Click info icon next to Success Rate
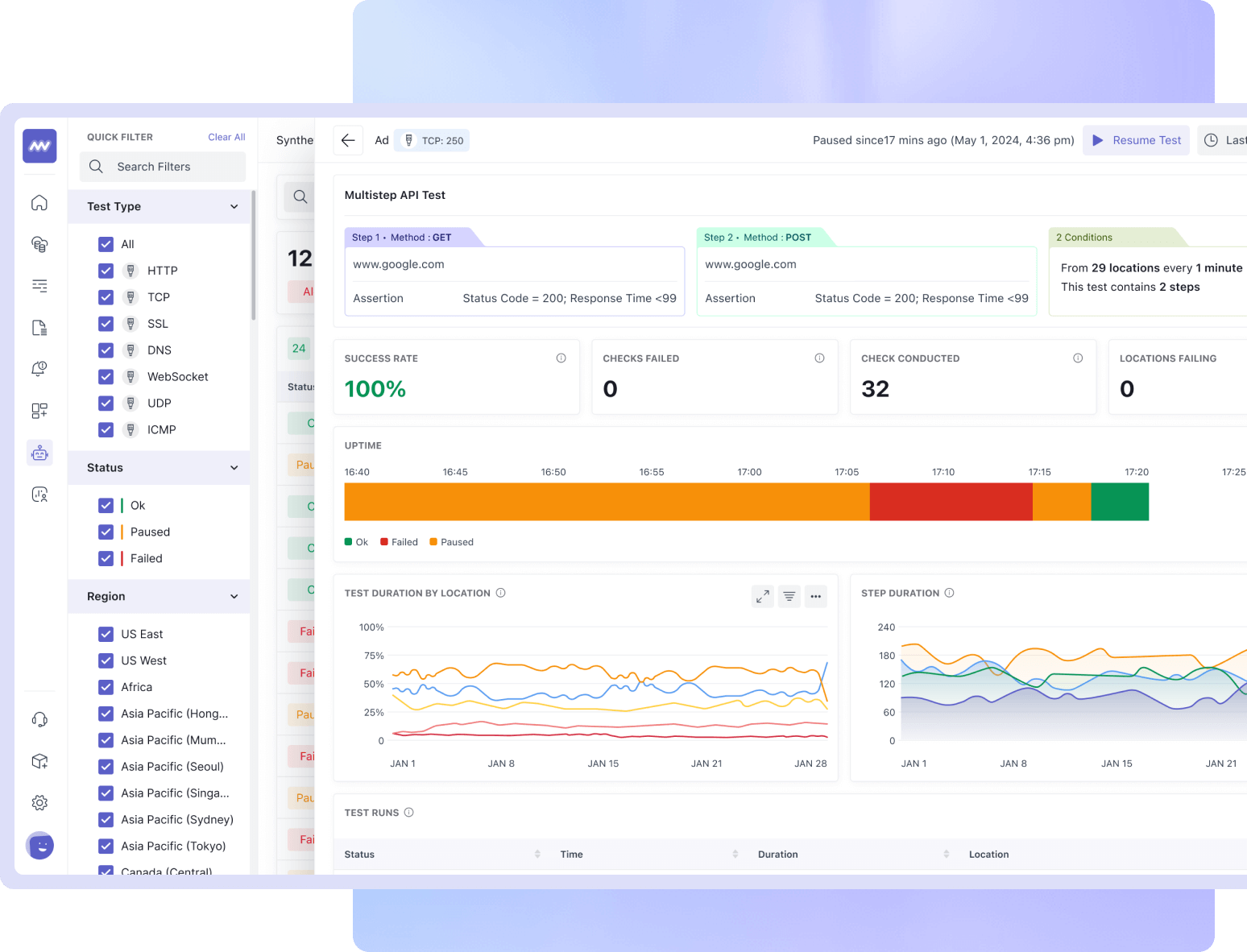Image resolution: width=1247 pixels, height=952 pixels. 561,358
